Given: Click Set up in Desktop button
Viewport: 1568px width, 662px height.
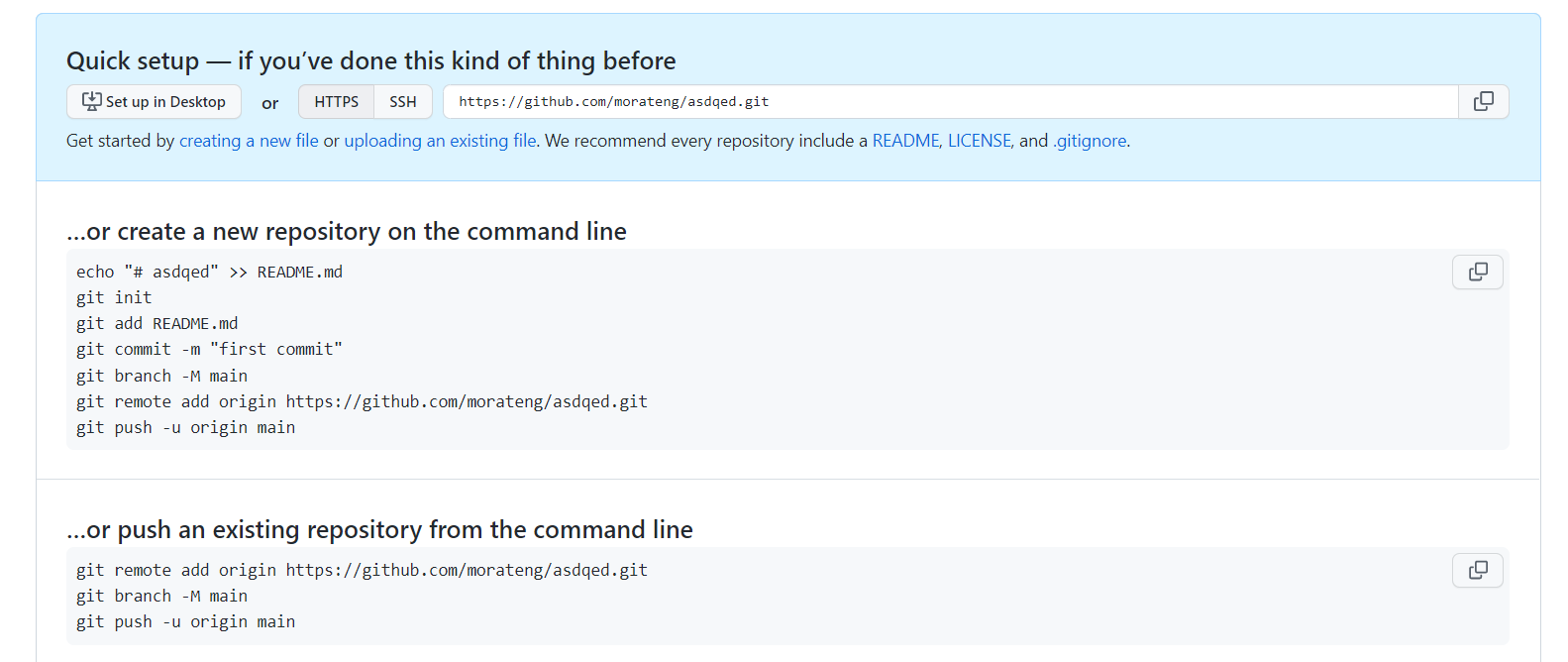Looking at the screenshot, I should click(154, 102).
